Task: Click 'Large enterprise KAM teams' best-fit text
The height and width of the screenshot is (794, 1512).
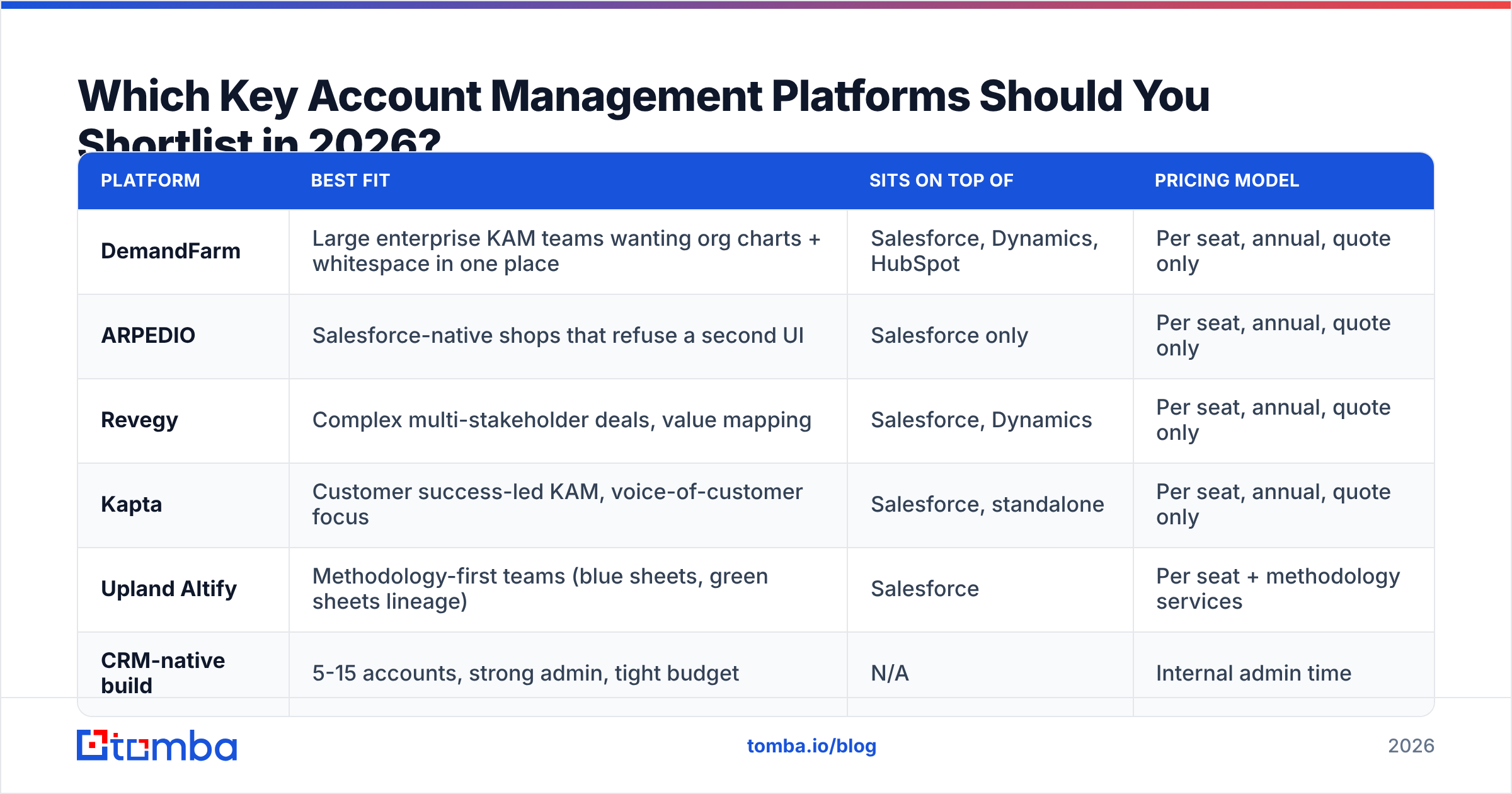Action: 566,251
